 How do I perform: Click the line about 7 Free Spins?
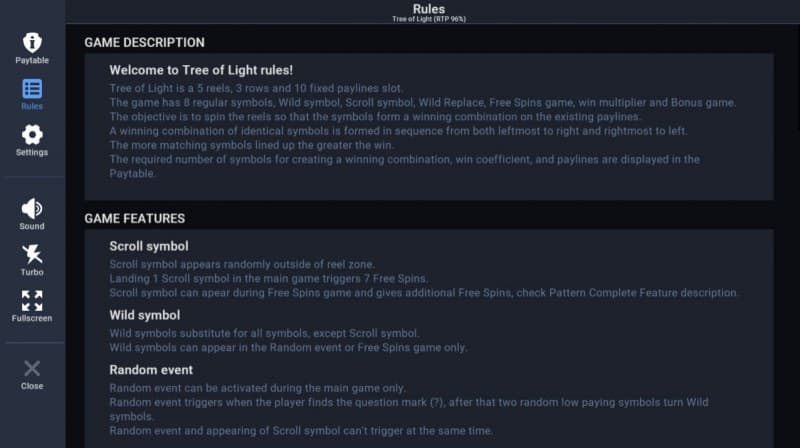coord(268,278)
